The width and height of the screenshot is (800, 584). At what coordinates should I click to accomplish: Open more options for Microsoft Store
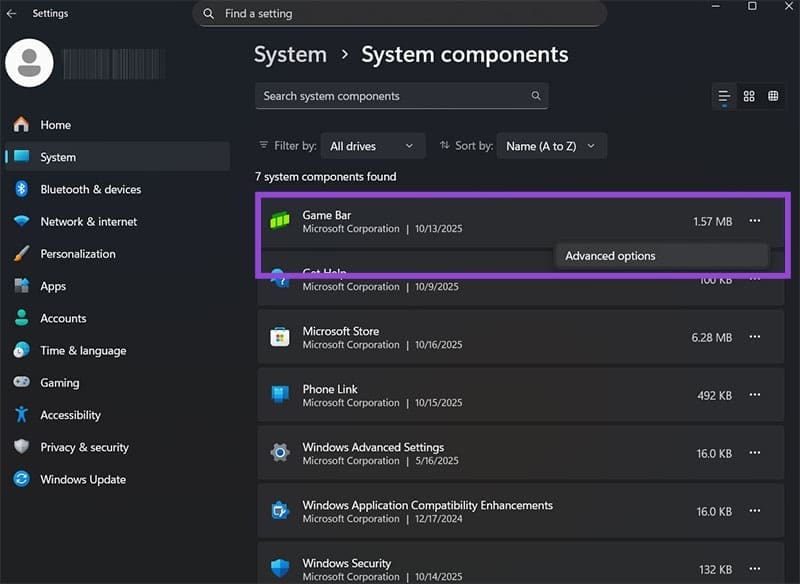[x=754, y=337]
